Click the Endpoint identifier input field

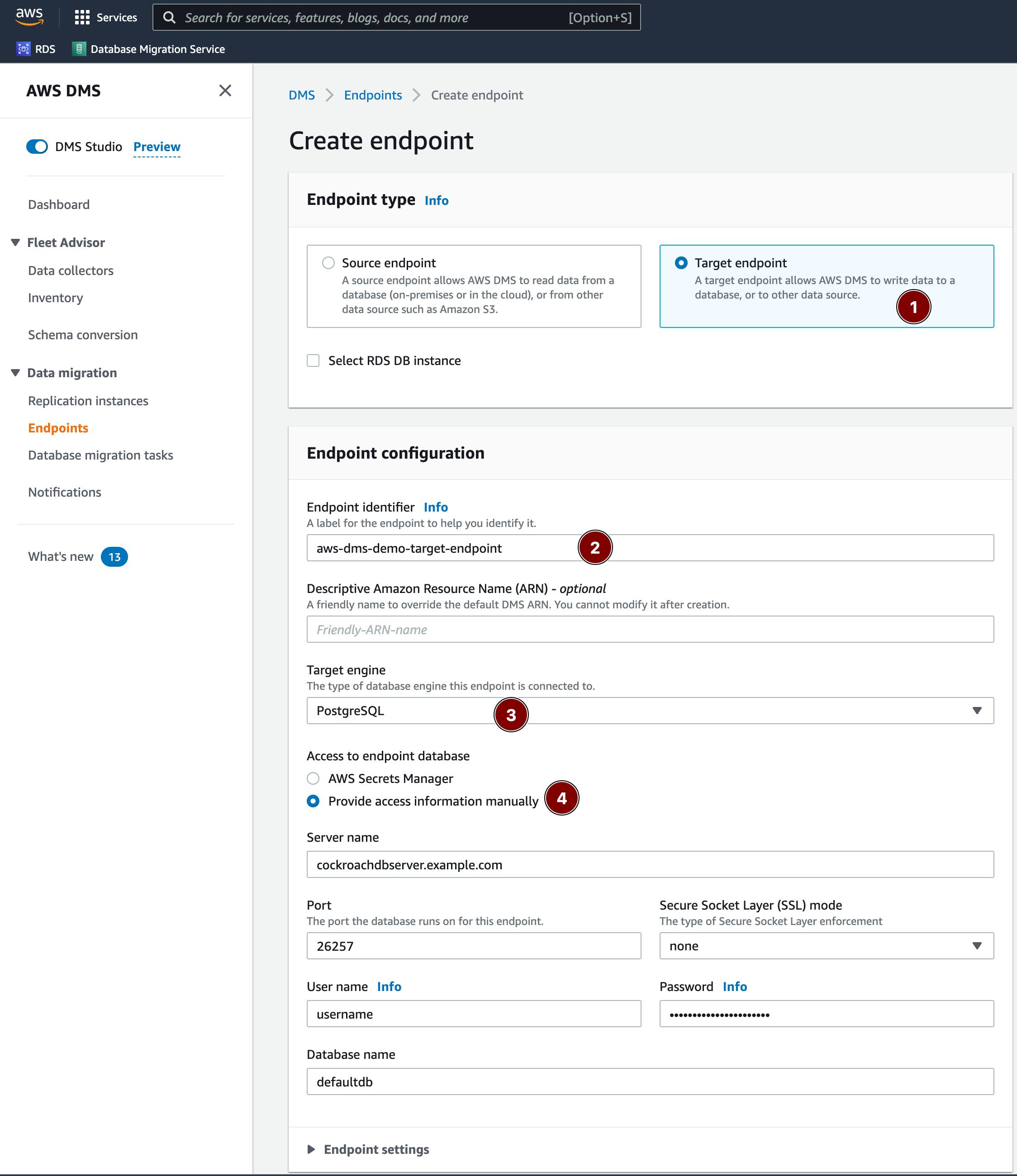tap(650, 548)
